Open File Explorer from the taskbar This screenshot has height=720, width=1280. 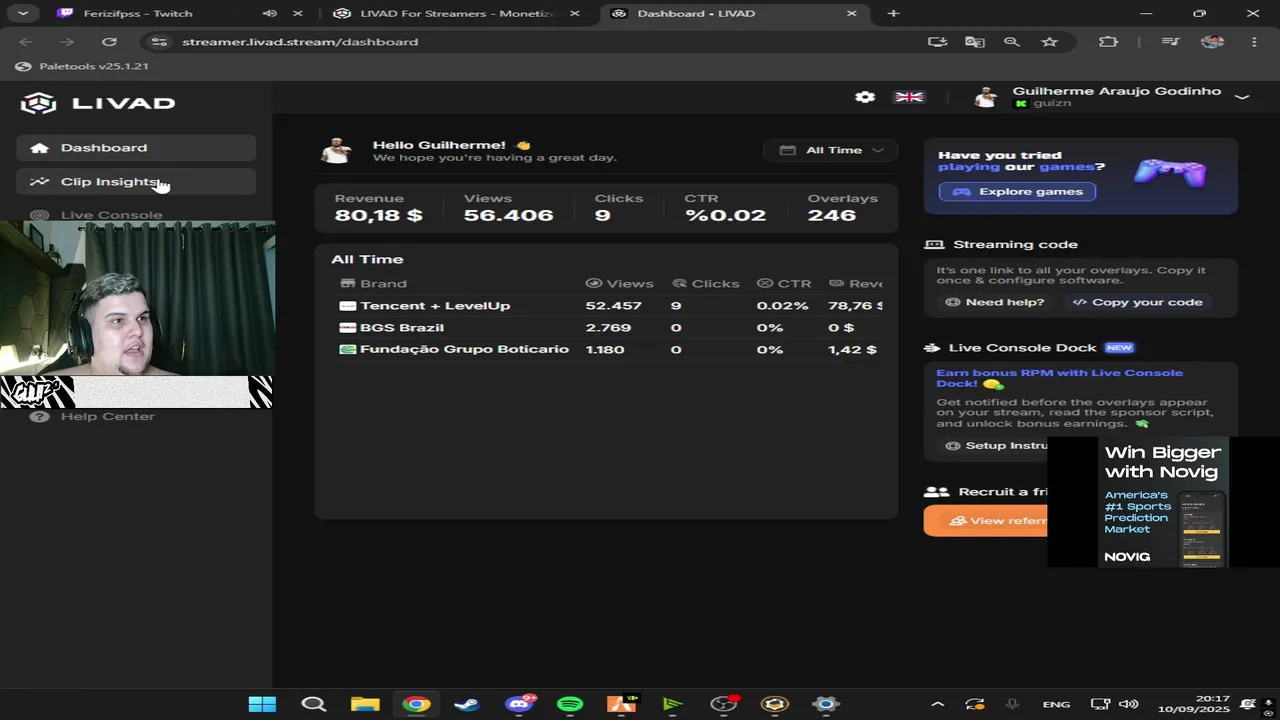coord(365,704)
